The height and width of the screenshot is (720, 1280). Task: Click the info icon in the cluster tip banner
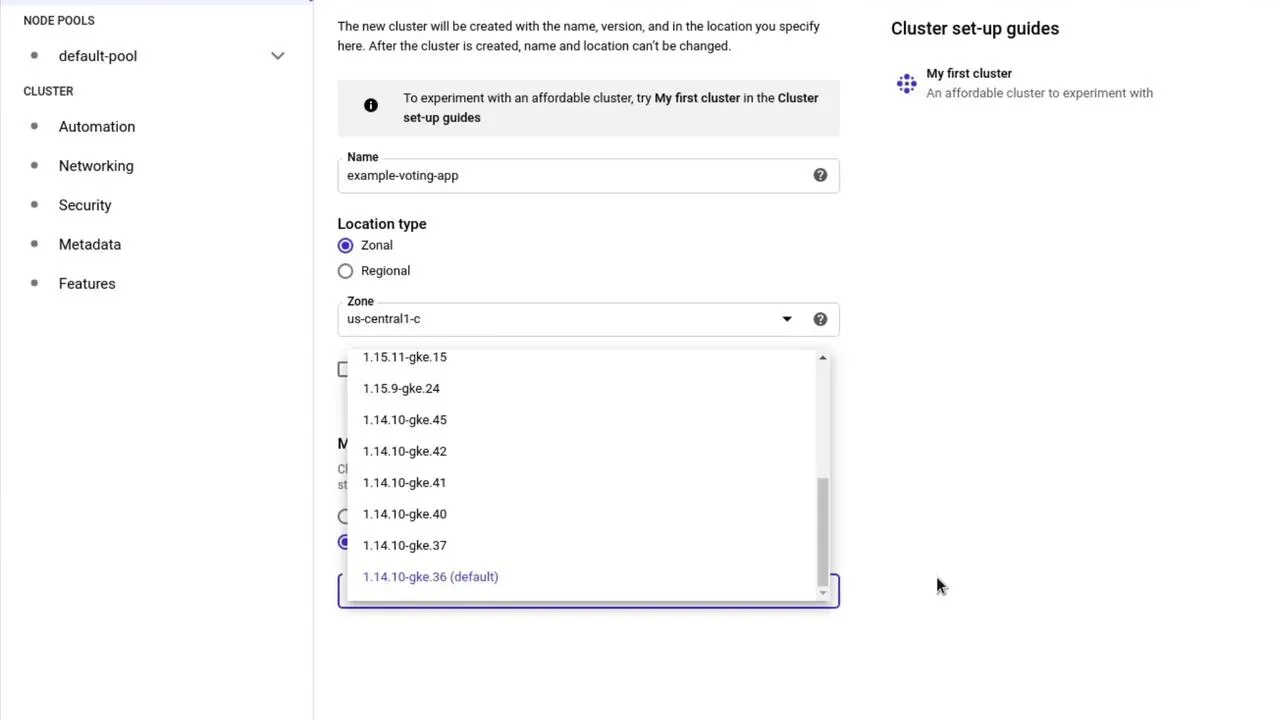[370, 105]
